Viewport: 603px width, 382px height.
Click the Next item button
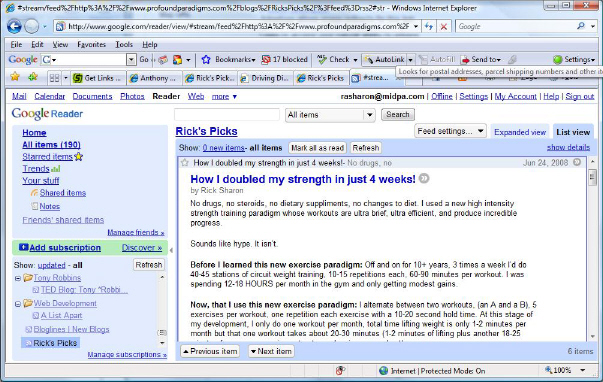tap(271, 351)
